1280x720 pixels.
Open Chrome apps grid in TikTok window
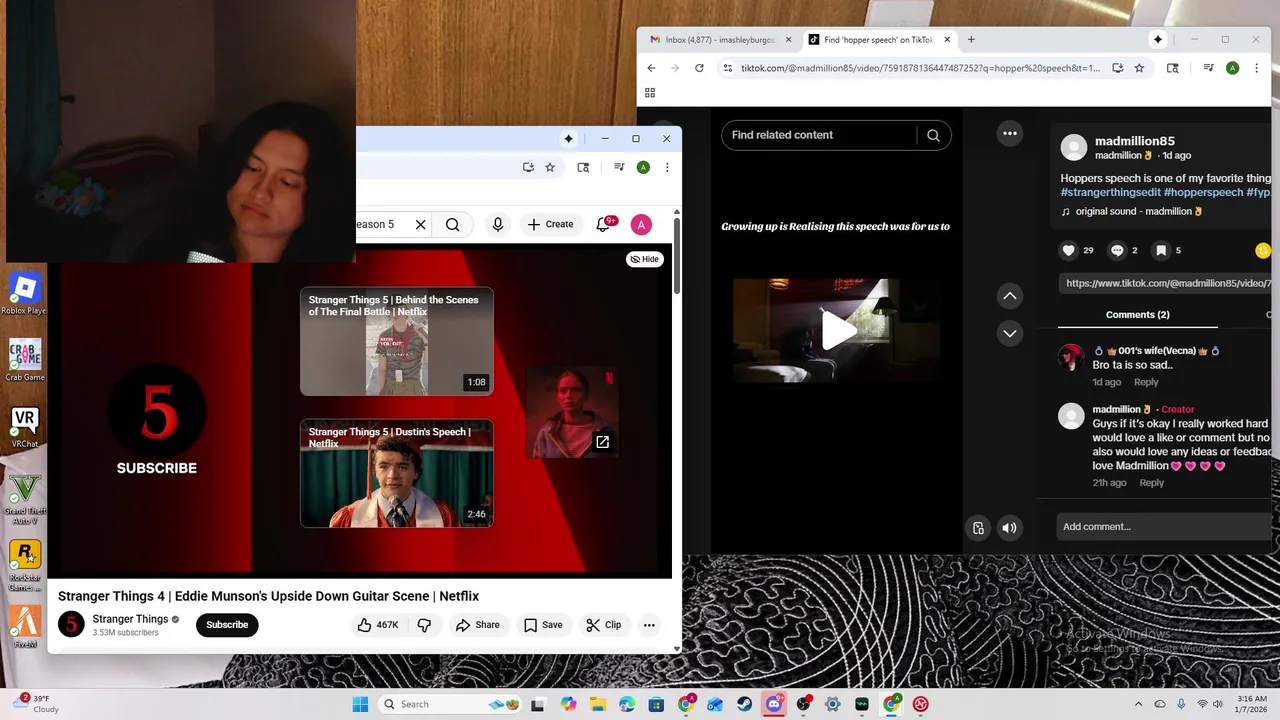tap(650, 93)
